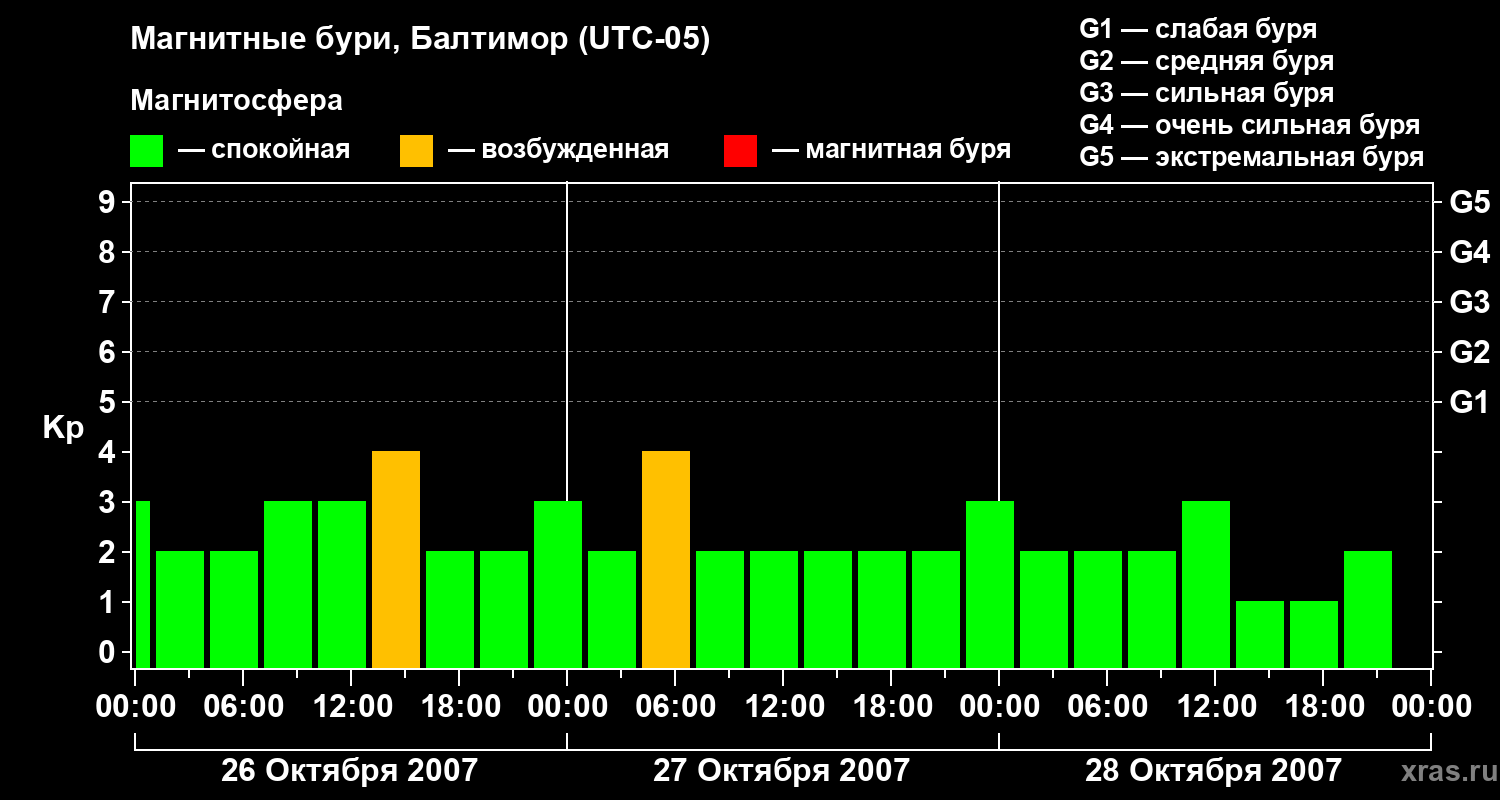Open the xras.ru watermark link
The width and height of the screenshot is (1500, 800).
(x=1444, y=771)
